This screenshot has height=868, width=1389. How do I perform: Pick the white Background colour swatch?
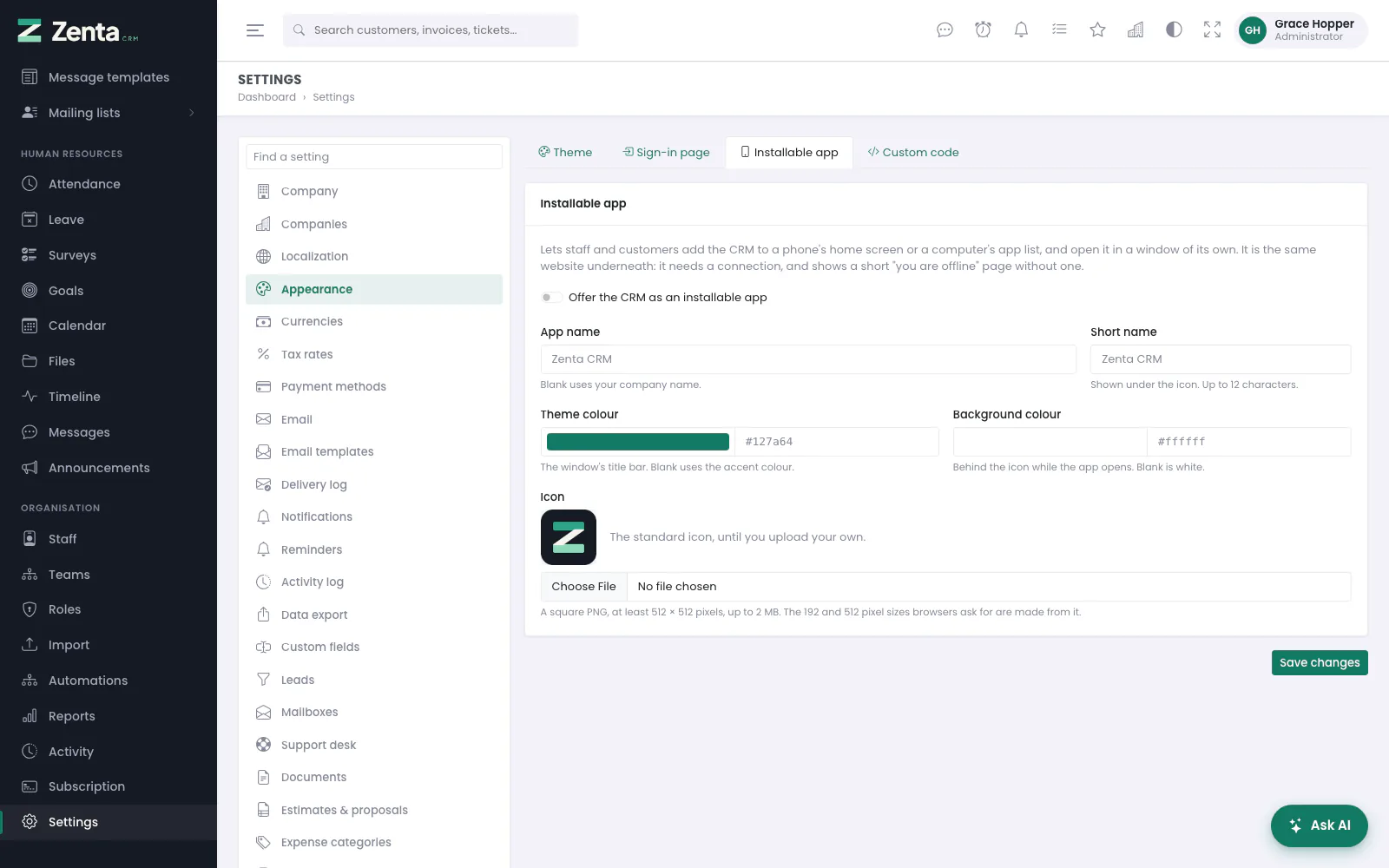pyautogui.click(x=1050, y=442)
